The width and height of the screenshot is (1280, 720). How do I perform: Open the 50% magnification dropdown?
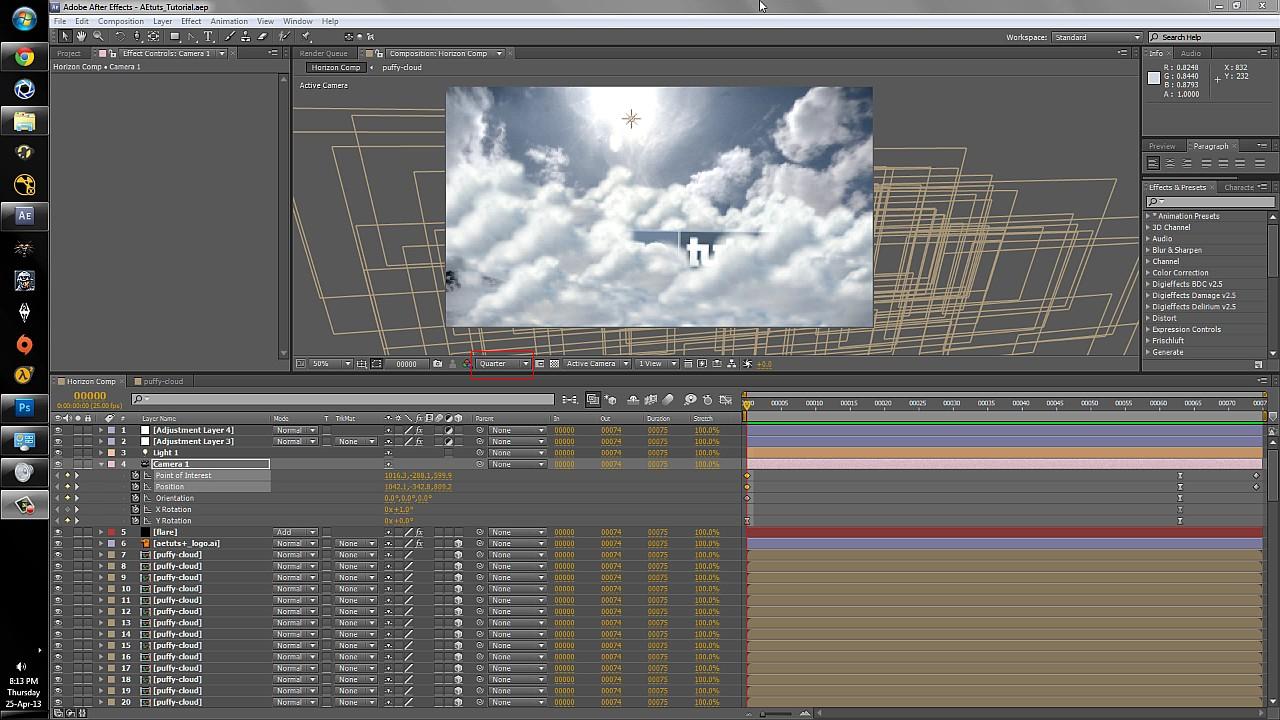coord(330,364)
